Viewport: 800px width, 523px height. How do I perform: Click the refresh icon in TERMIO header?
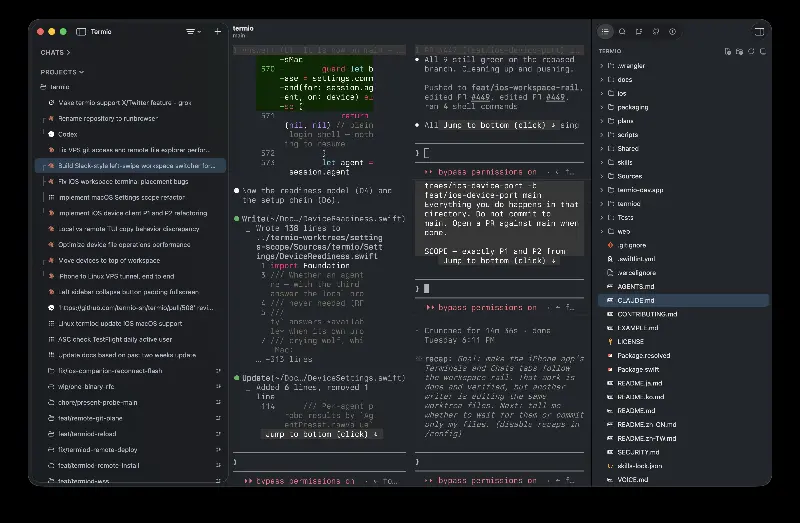coord(751,52)
